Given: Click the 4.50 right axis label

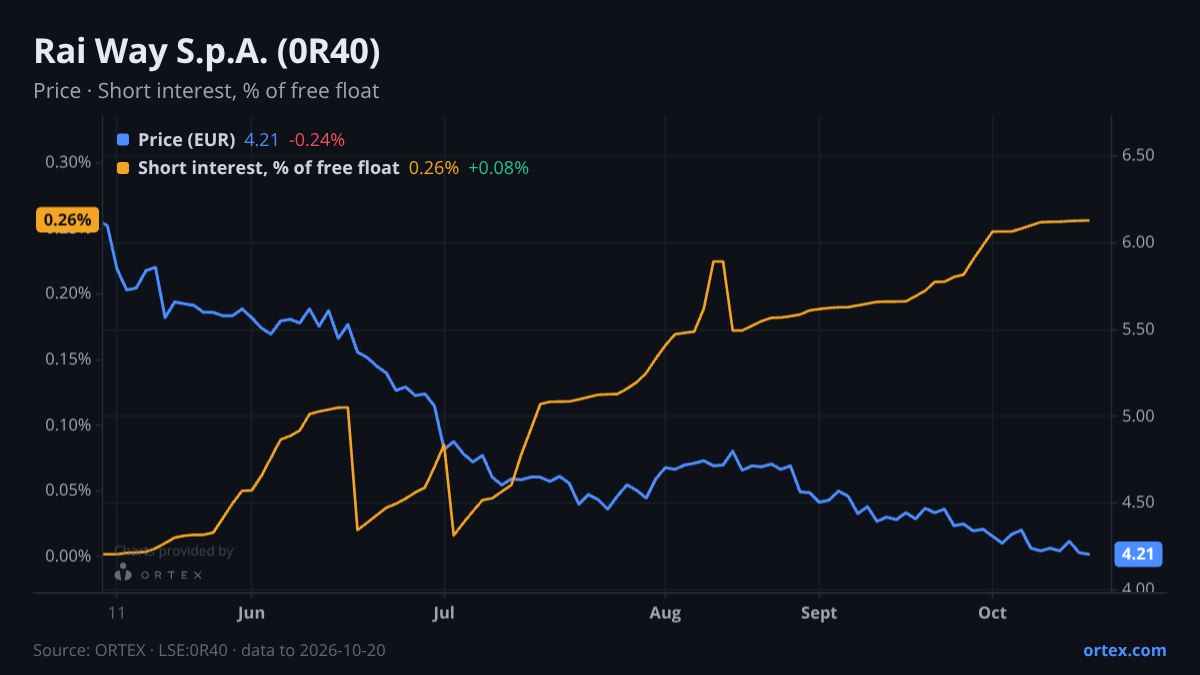Looking at the screenshot, I should 1138,502.
